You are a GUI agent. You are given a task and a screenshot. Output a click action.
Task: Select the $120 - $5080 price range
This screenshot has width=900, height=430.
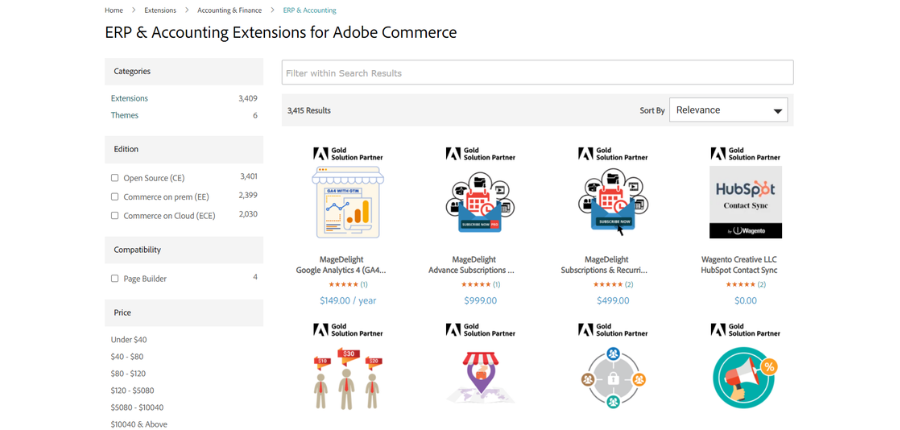132,390
